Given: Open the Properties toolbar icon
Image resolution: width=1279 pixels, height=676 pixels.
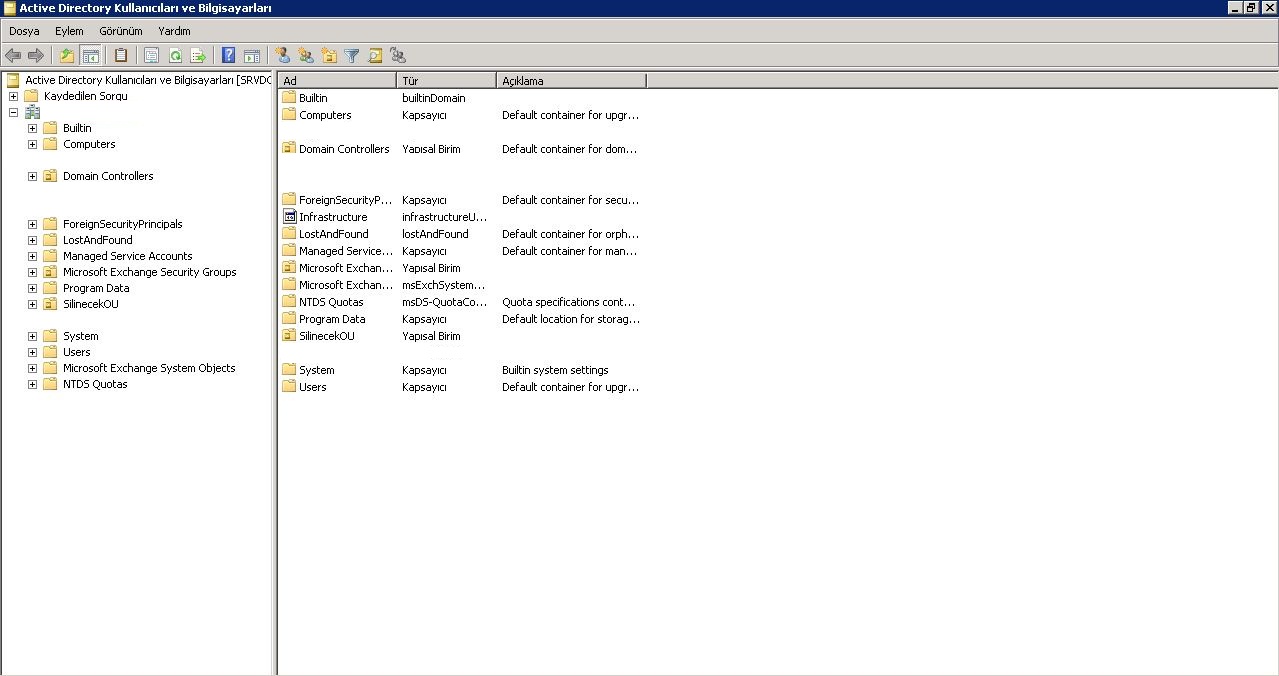Looking at the screenshot, I should [x=152, y=56].
